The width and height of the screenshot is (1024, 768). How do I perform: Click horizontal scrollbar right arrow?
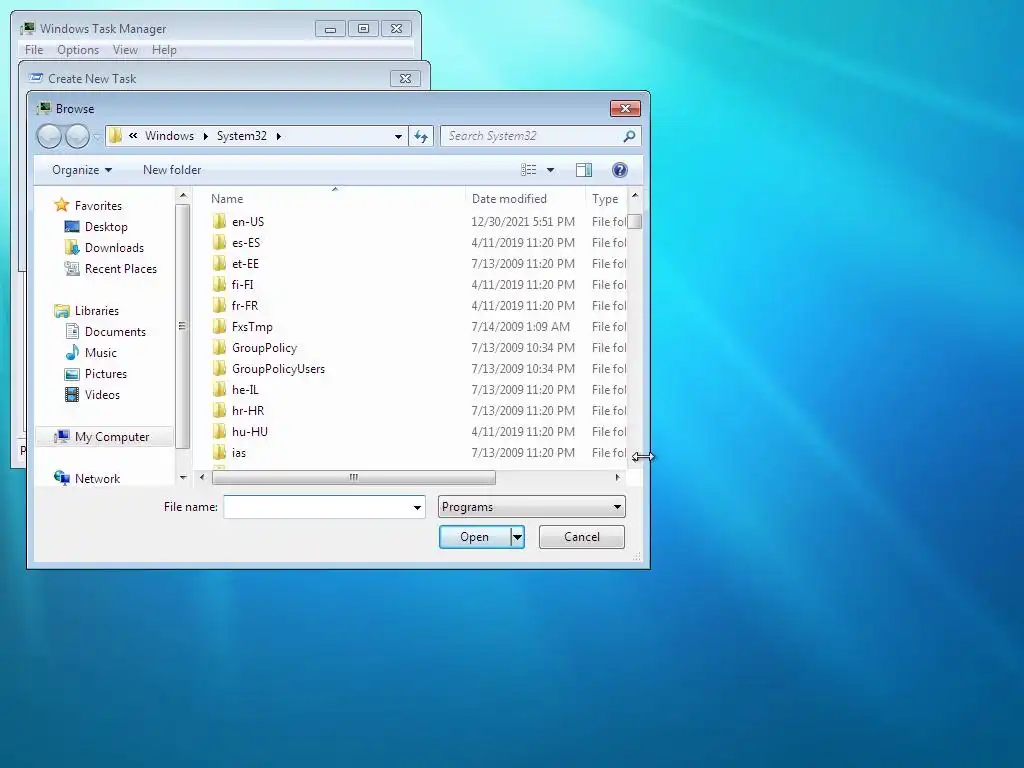[618, 477]
